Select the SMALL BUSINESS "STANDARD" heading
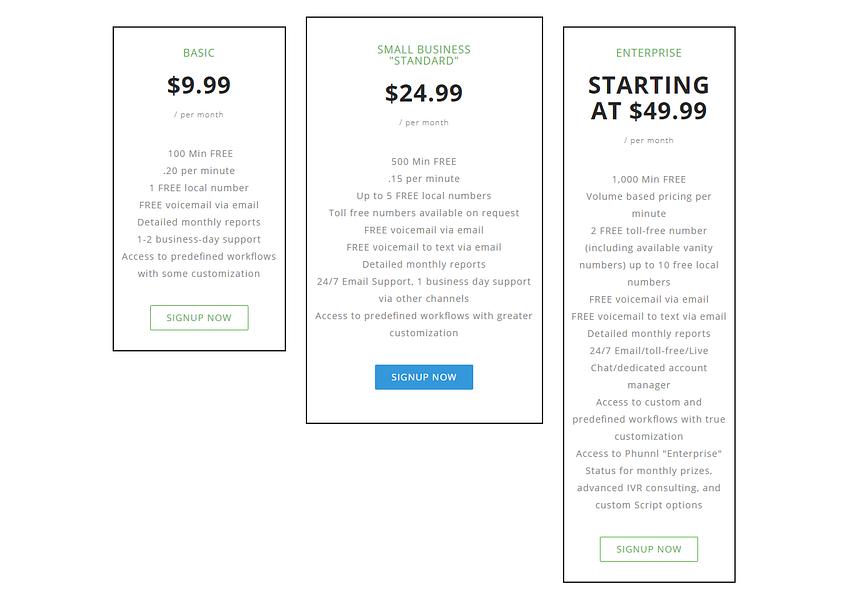 tap(424, 55)
